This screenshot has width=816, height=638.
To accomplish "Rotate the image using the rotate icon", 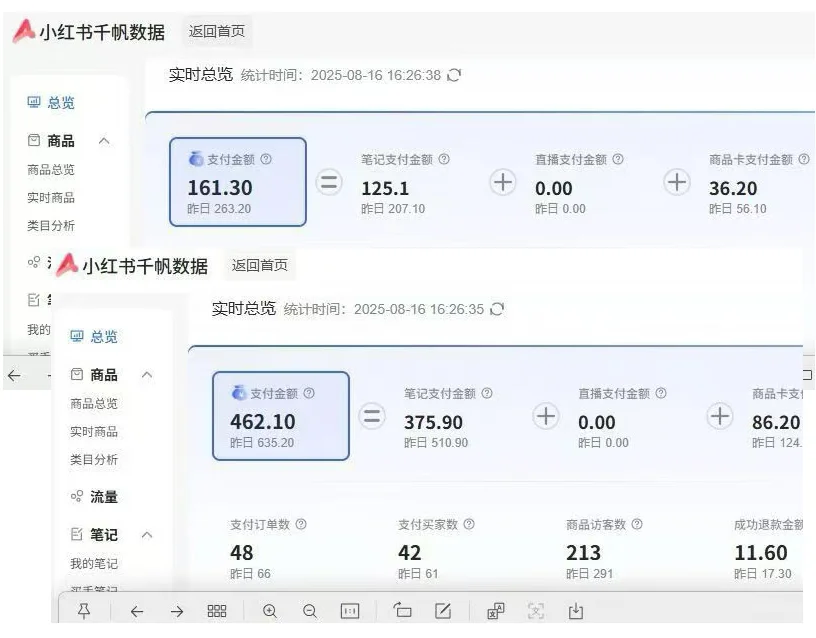I will [x=402, y=610].
